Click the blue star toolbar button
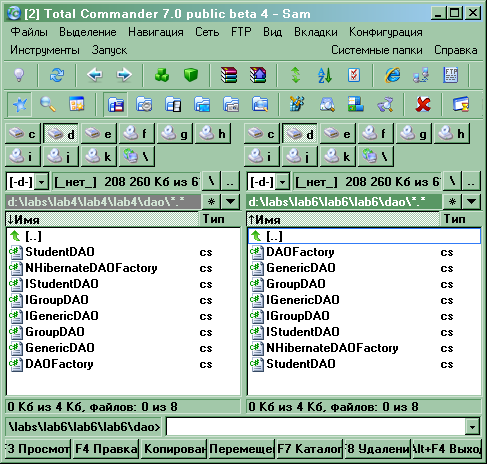The height and width of the screenshot is (464, 487). pyautogui.click(x=19, y=105)
